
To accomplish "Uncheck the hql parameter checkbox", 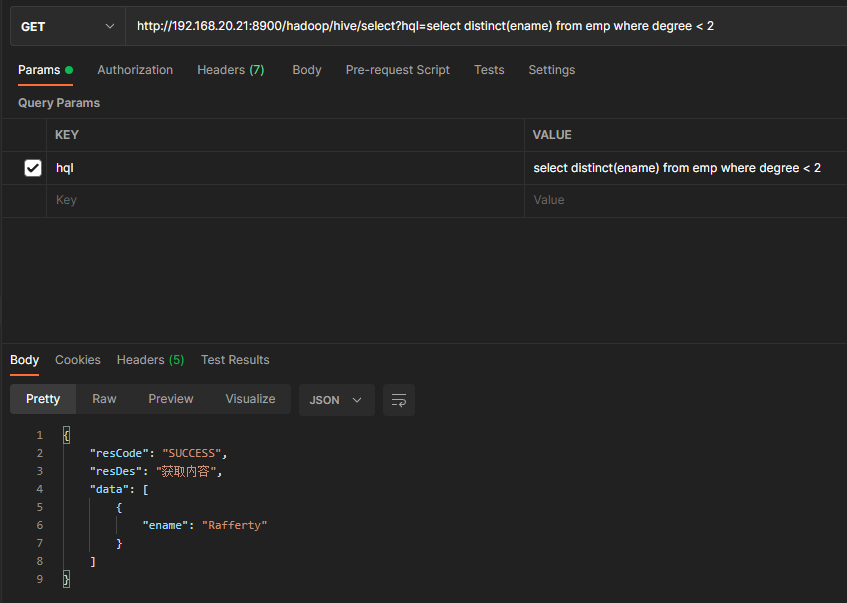I will tap(33, 168).
